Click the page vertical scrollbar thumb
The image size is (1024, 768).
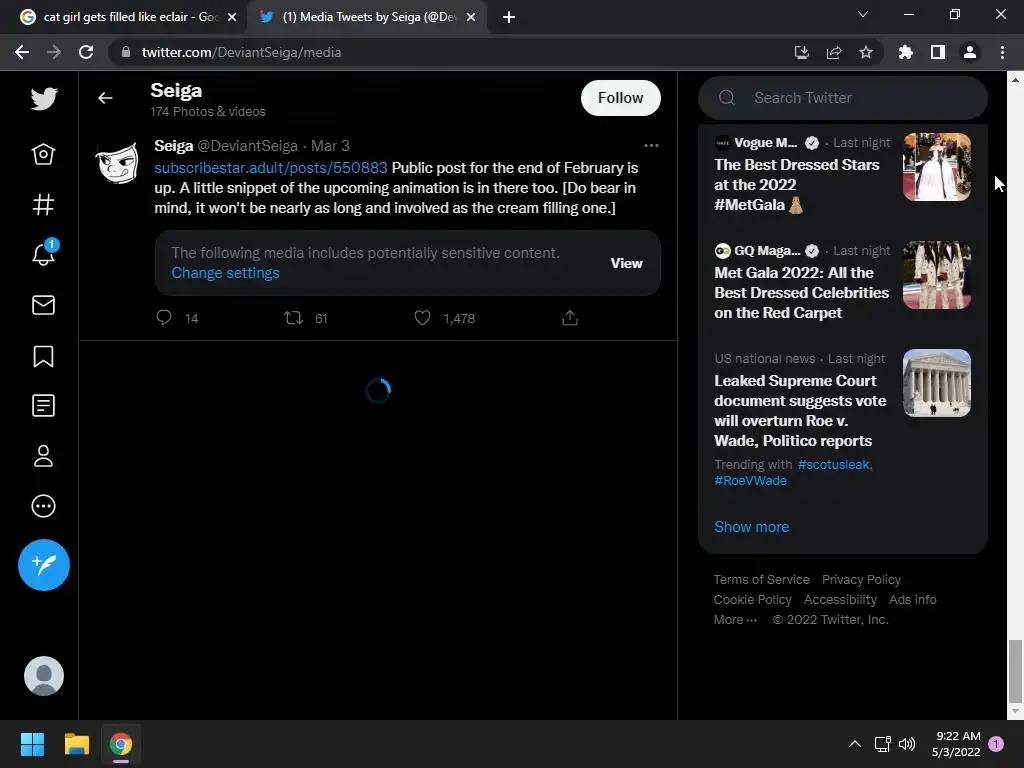(x=1015, y=669)
